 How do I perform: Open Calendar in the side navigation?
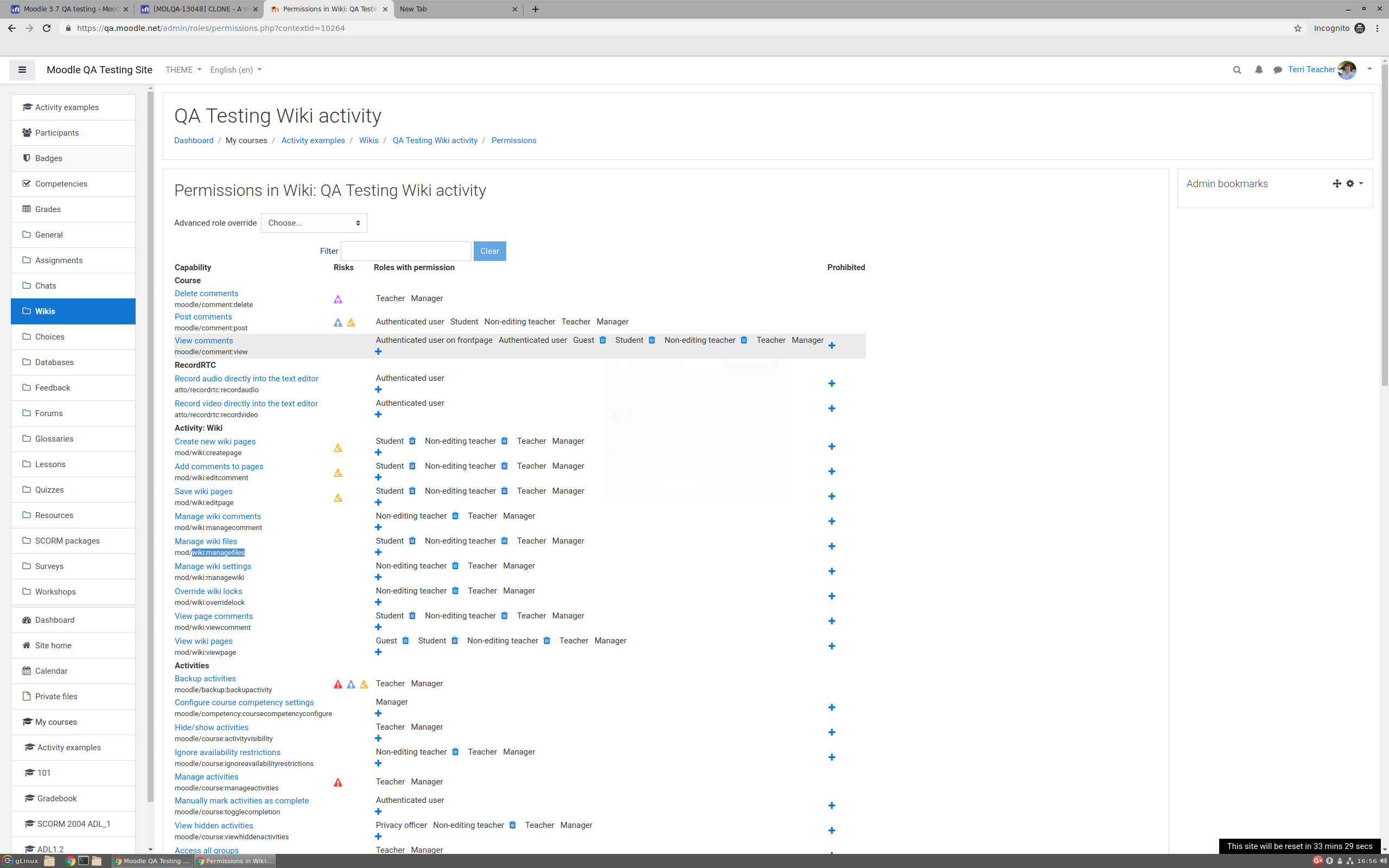[x=73, y=671]
